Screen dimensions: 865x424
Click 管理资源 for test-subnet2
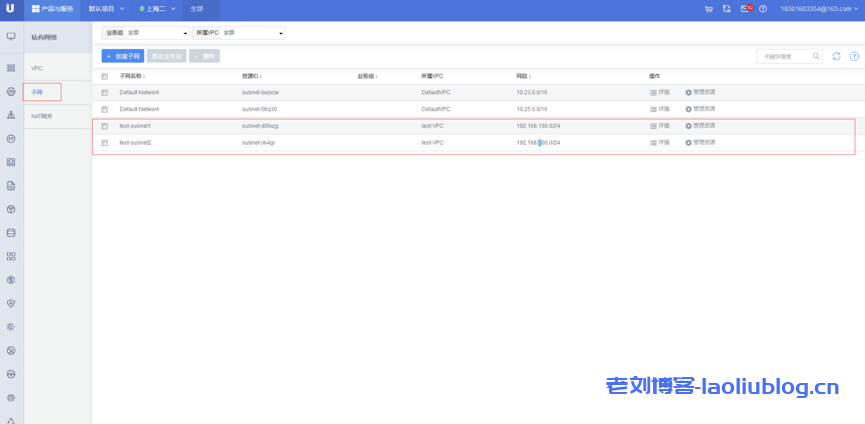coord(700,143)
